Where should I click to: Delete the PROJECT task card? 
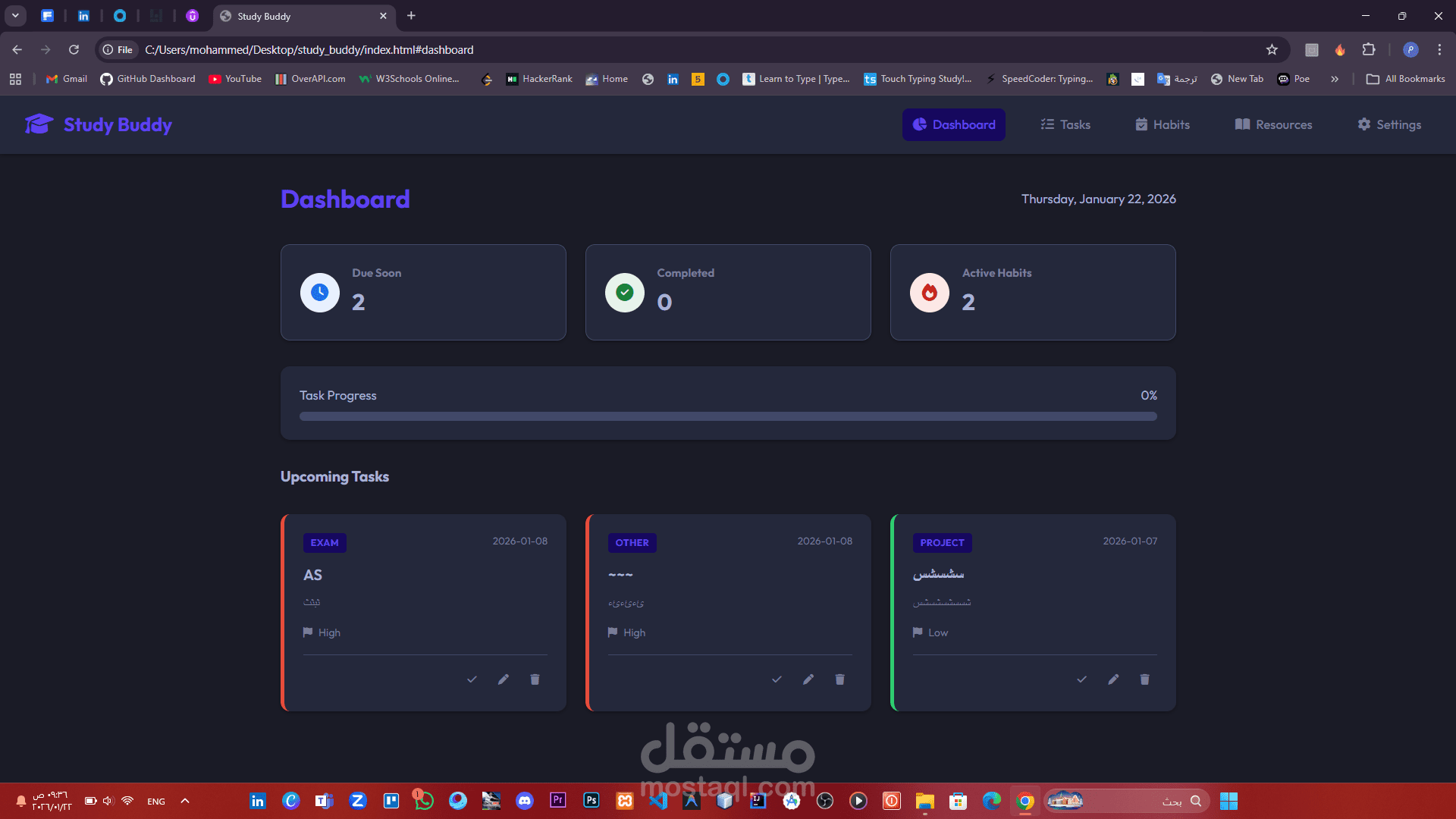1144,679
